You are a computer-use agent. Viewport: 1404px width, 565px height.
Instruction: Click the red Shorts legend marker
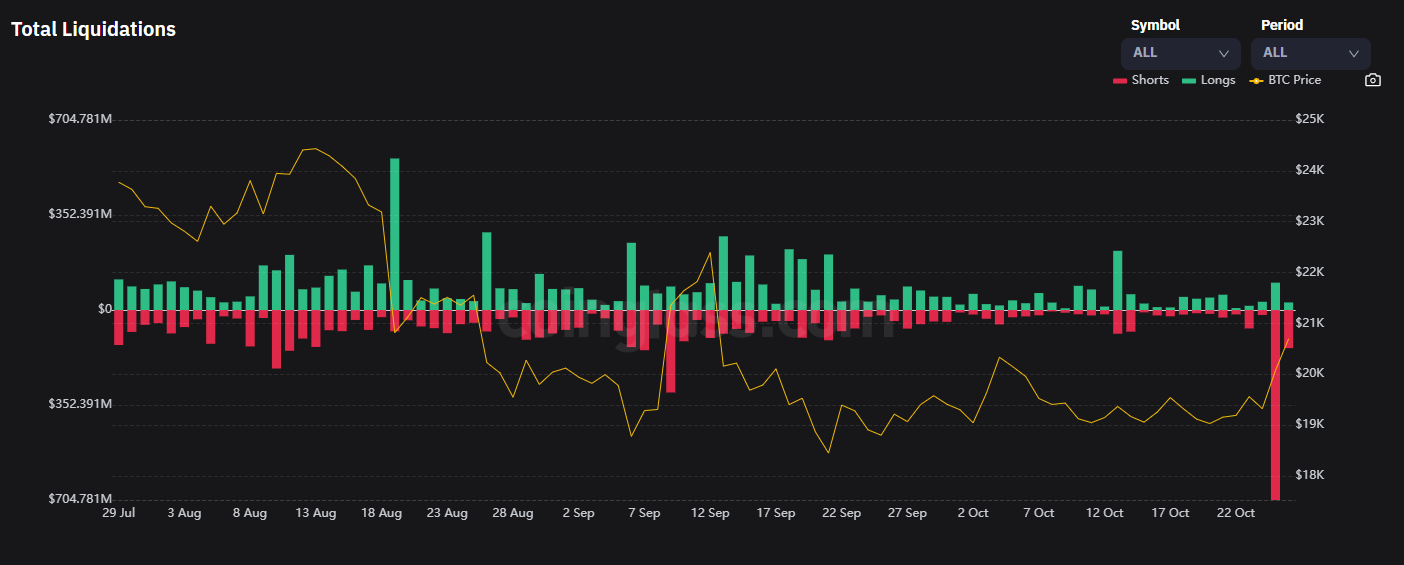tap(1119, 80)
